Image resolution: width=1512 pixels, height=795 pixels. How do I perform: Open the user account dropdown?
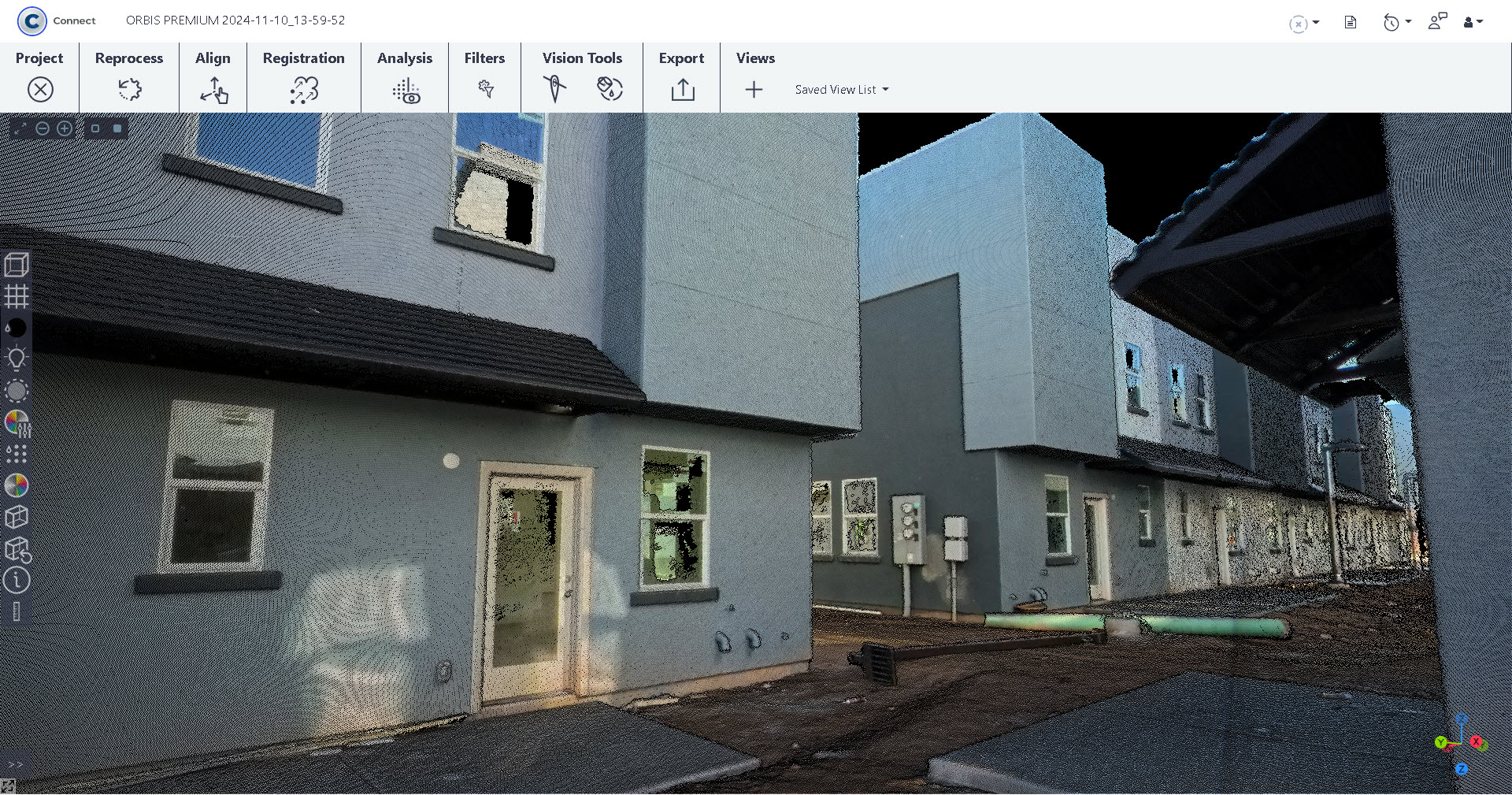[x=1473, y=22]
